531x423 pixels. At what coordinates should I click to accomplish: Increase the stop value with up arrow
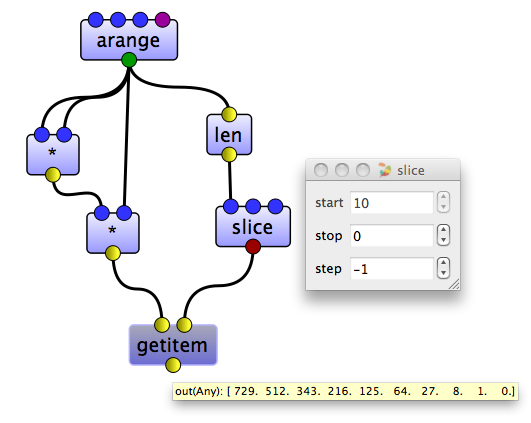(x=443, y=230)
